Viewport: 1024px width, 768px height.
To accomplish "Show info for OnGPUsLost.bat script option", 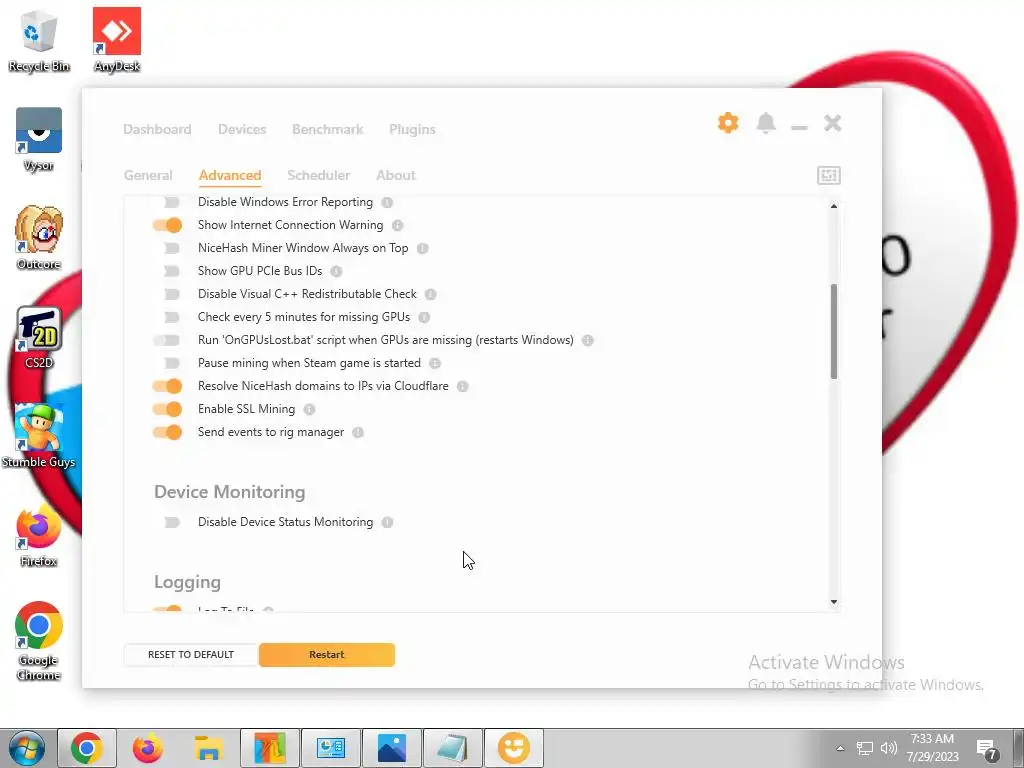I will tap(588, 340).
